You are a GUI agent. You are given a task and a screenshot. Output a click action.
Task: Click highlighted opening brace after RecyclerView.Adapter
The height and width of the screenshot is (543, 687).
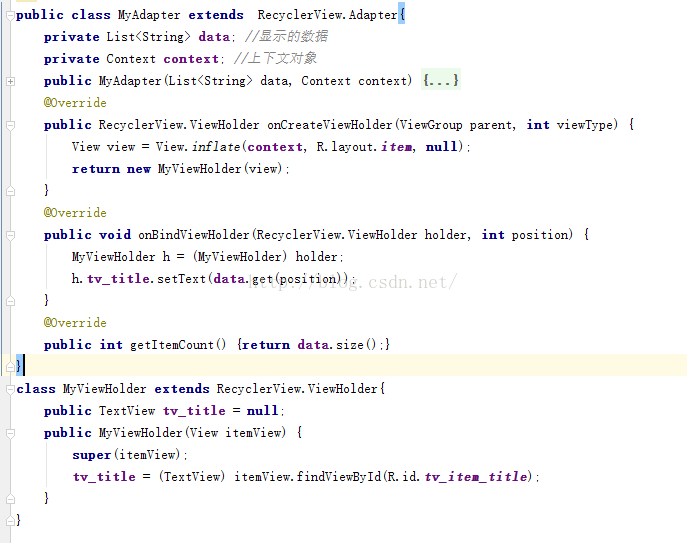coord(401,15)
